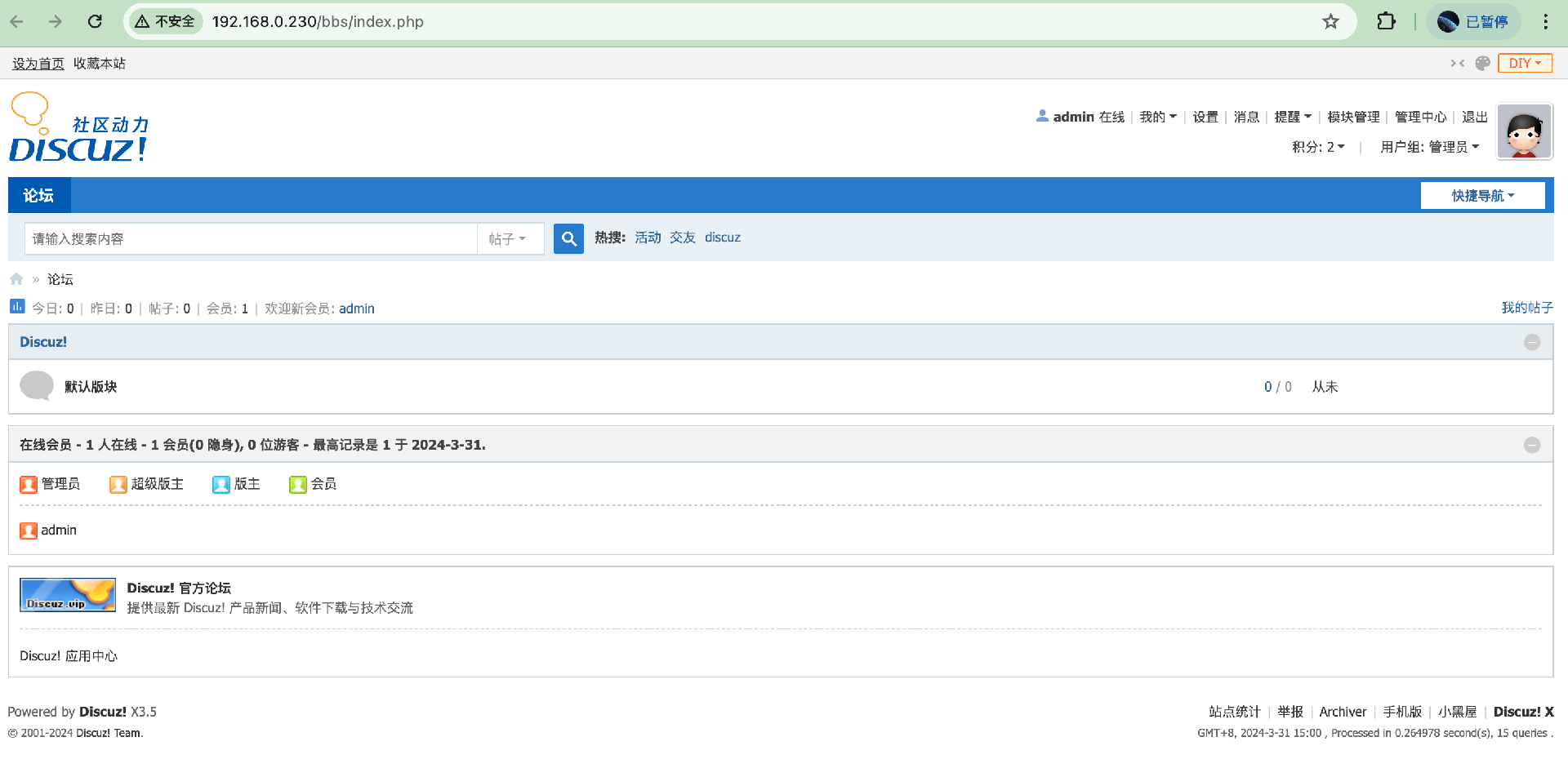
Task: Collapse the online members section
Action: click(x=1532, y=445)
